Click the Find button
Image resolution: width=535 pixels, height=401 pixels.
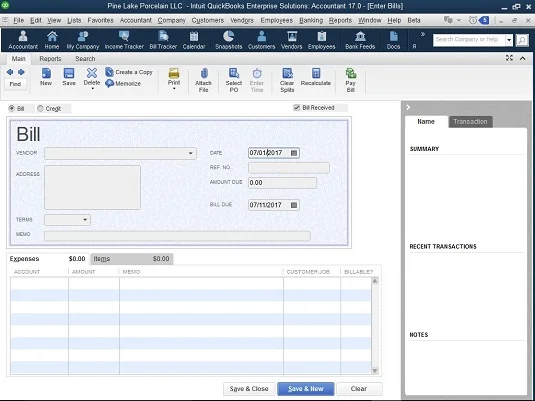point(15,84)
